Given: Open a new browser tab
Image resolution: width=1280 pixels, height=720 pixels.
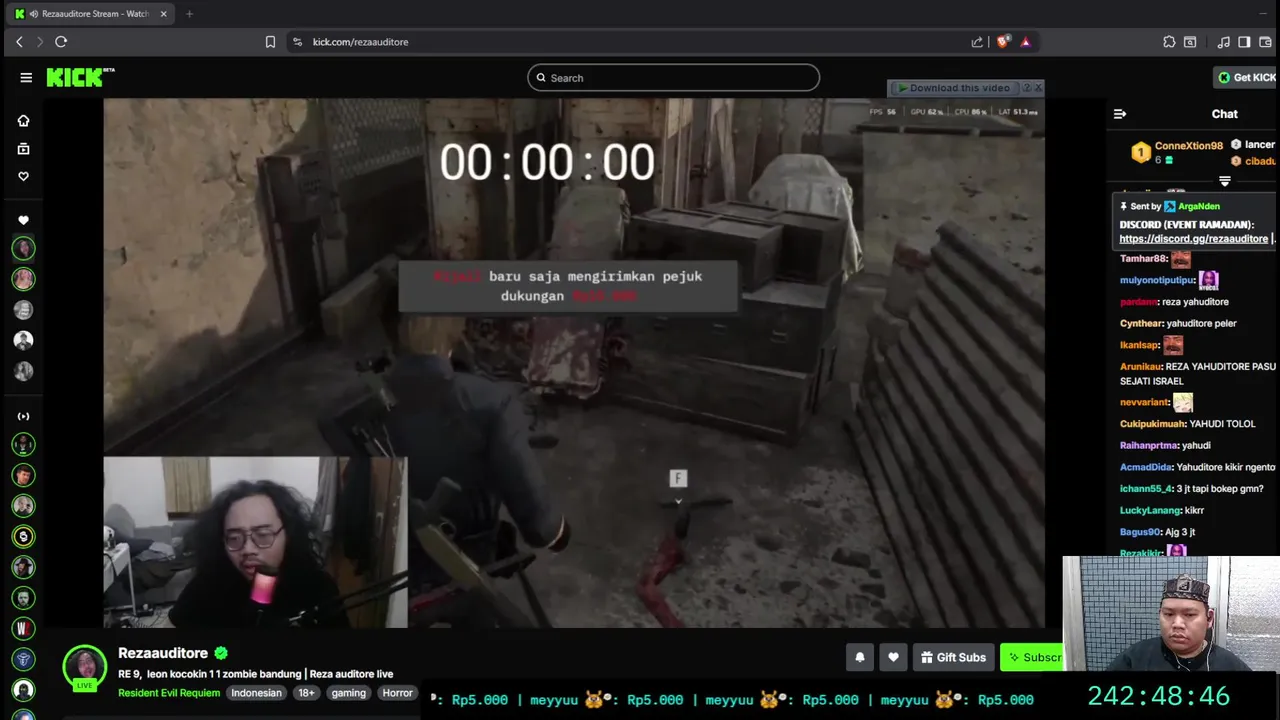Looking at the screenshot, I should click(x=189, y=14).
